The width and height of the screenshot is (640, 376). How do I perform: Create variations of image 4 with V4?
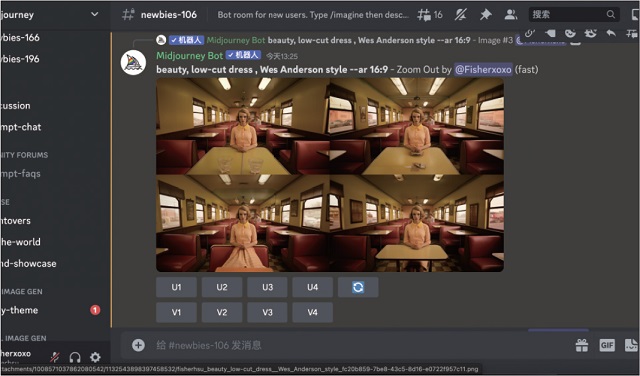(x=313, y=312)
